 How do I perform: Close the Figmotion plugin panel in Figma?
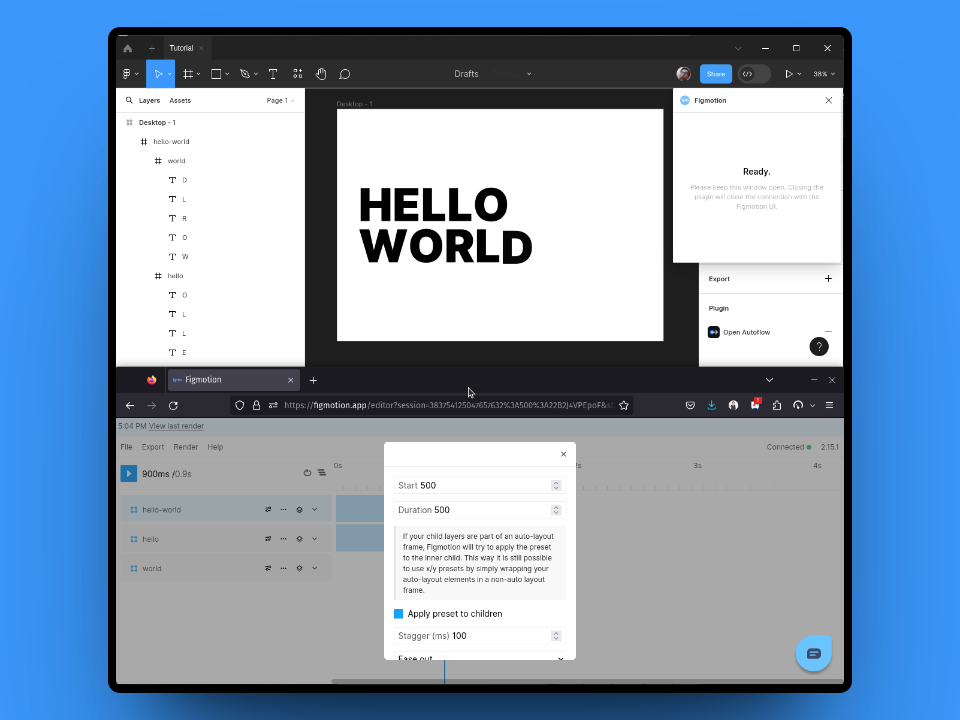[x=828, y=100]
